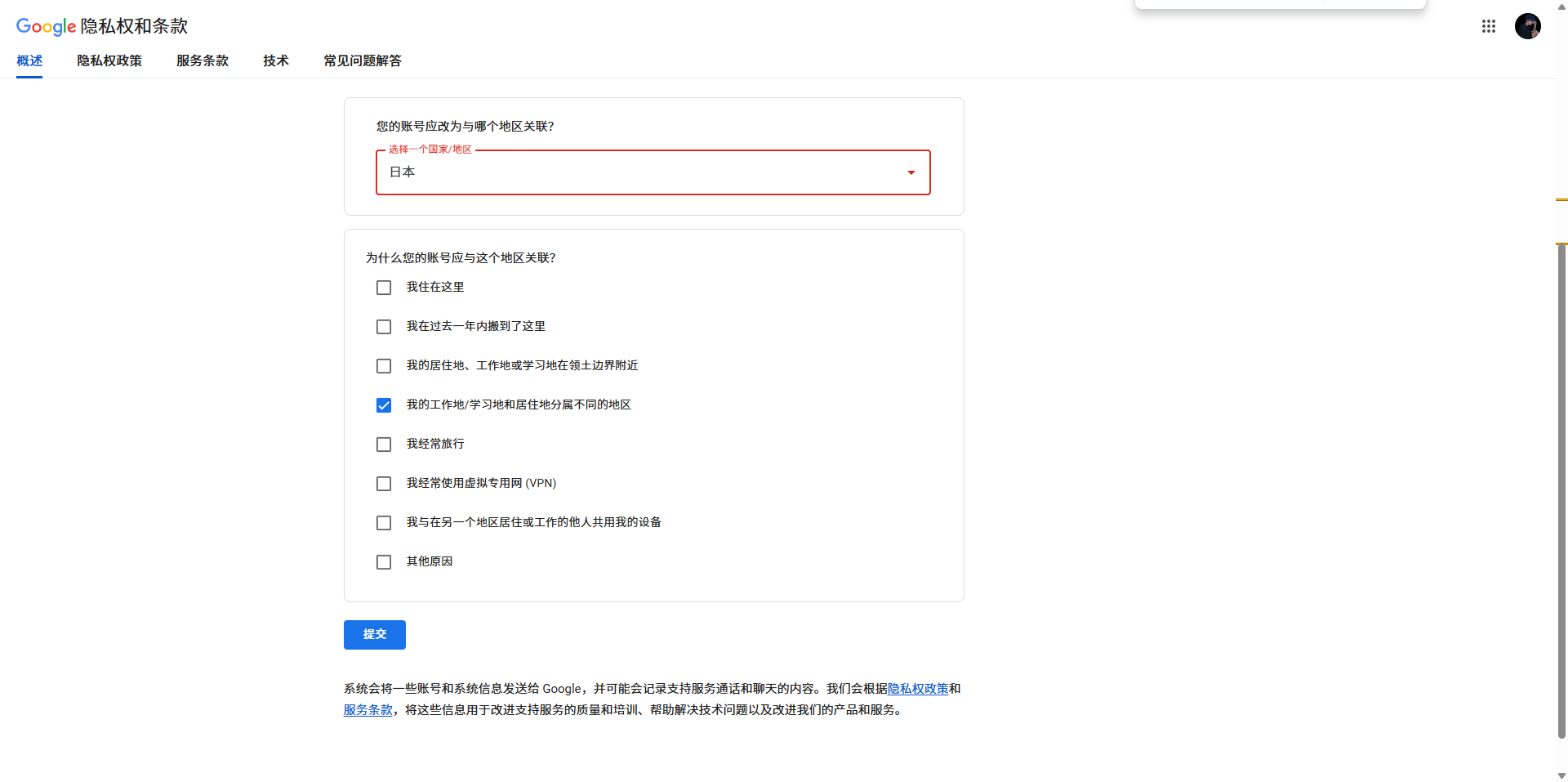Click the 提交 submit button

pyautogui.click(x=374, y=634)
